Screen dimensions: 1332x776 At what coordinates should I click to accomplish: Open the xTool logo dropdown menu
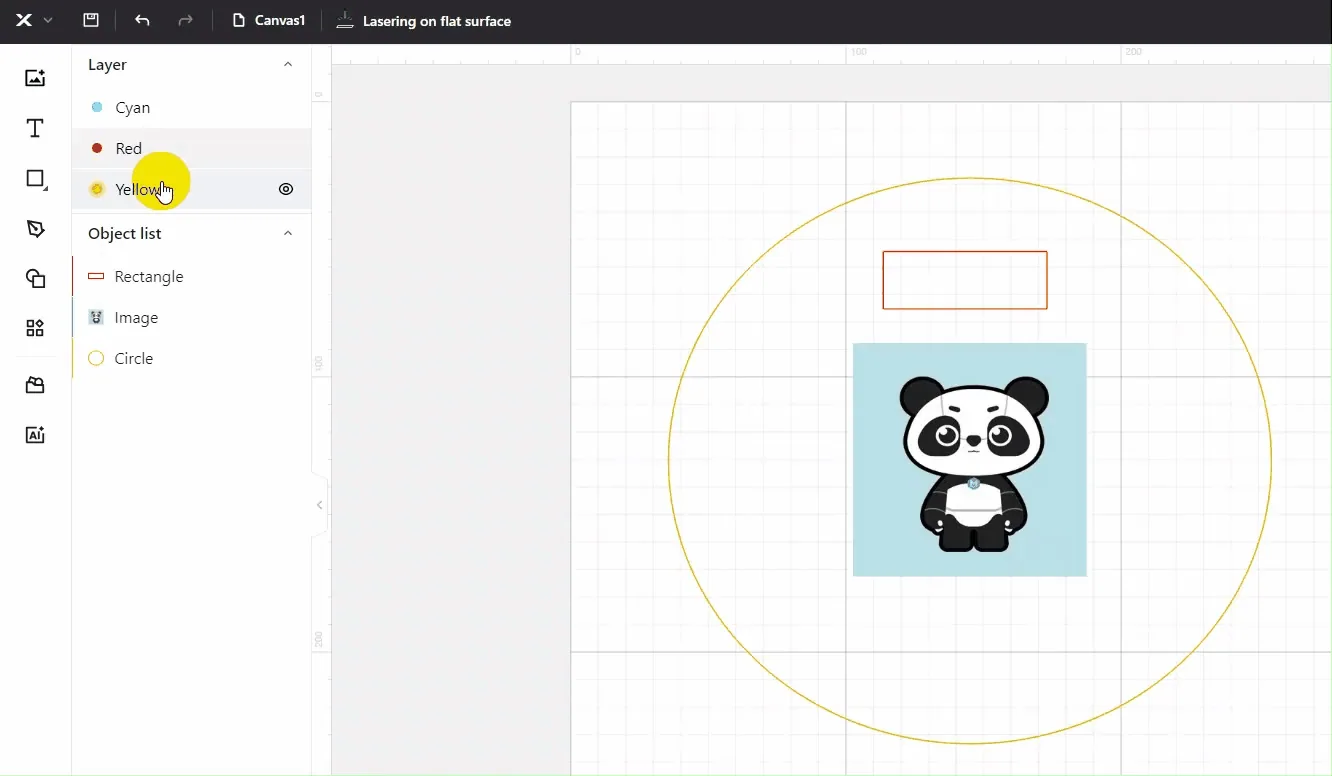coord(34,20)
